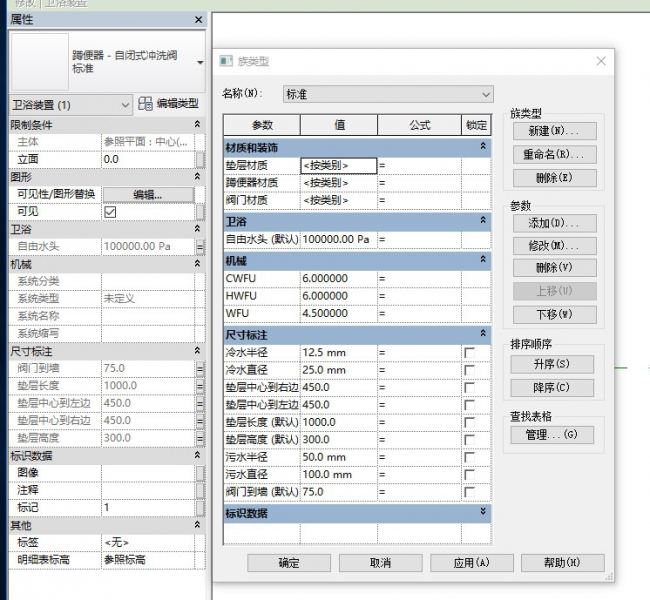650x600 pixels.
Task: Click 确定 to confirm family types
Action: [x=289, y=563]
